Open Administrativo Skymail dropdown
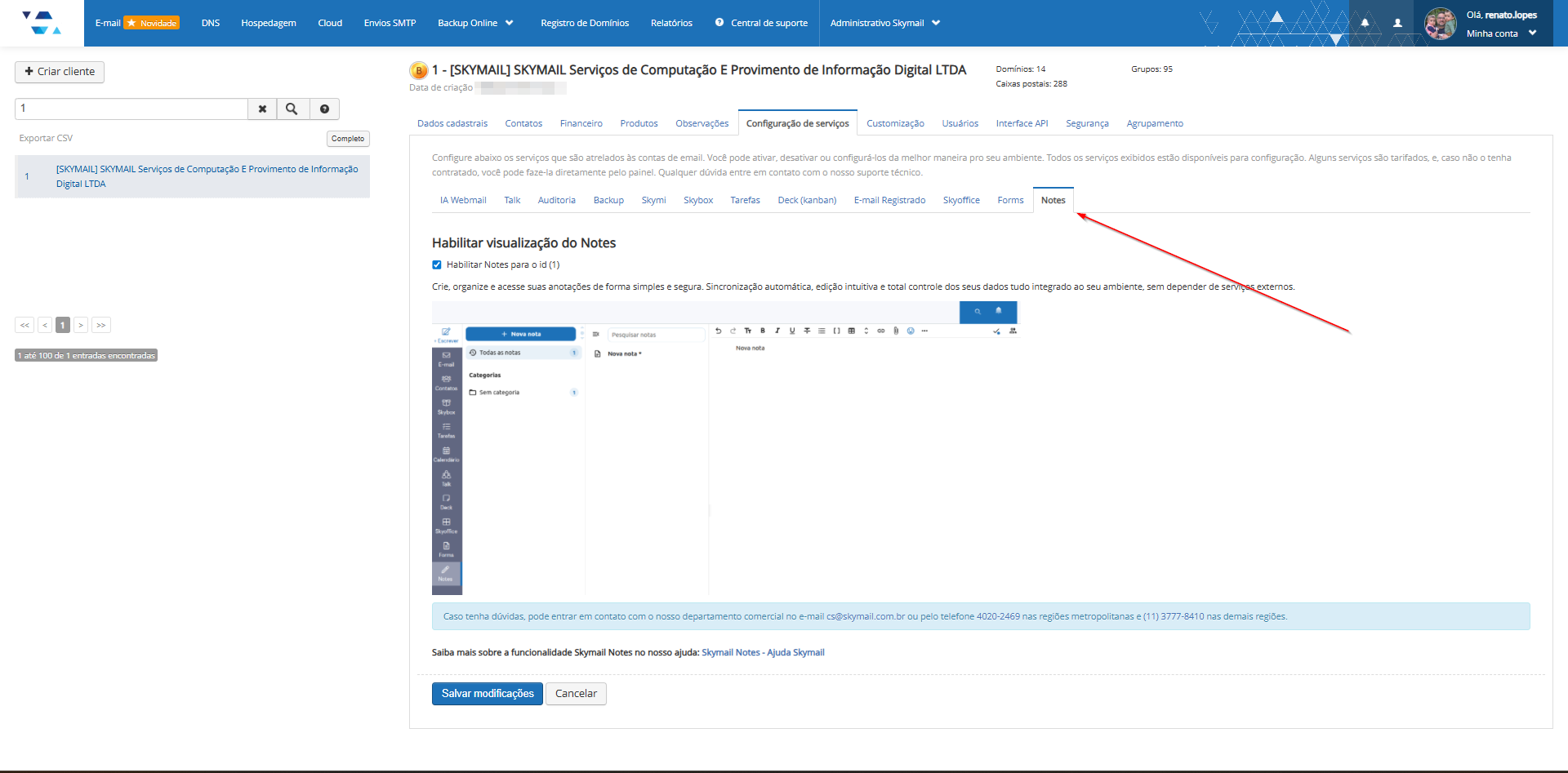This screenshot has height=773, width=1568. 885,23
